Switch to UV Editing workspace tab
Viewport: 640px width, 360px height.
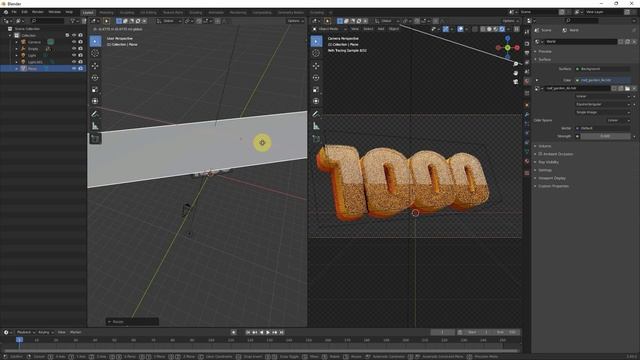148,13
